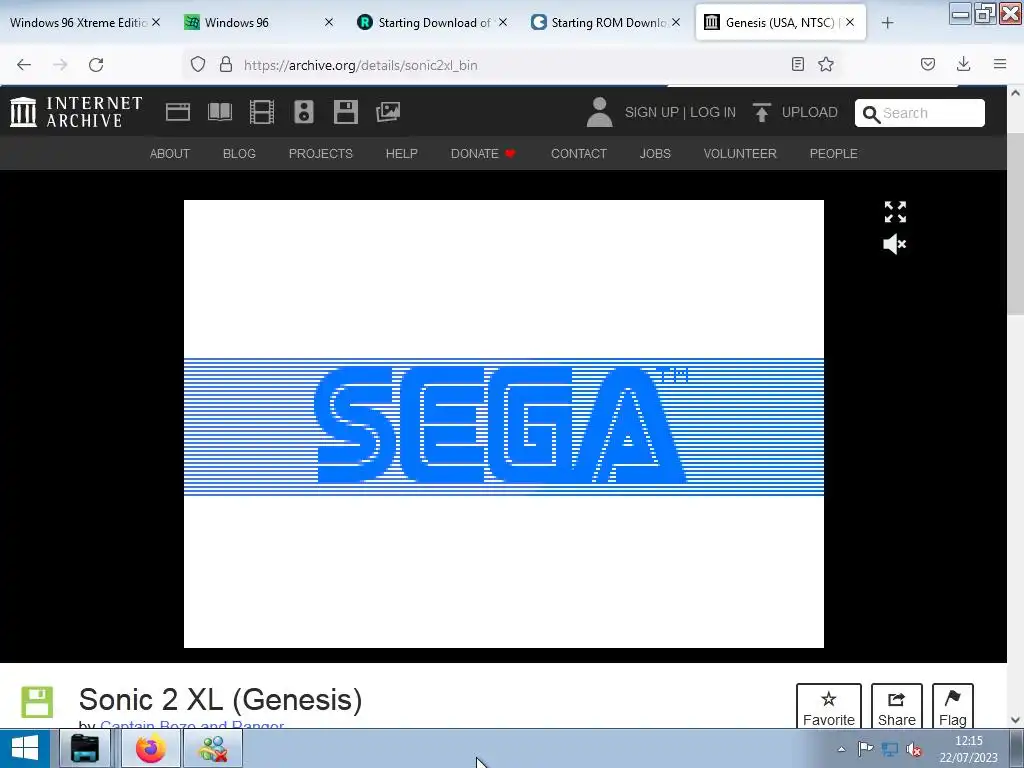The image size is (1024, 768).
Task: Show hidden system tray icons
Action: [x=842, y=749]
